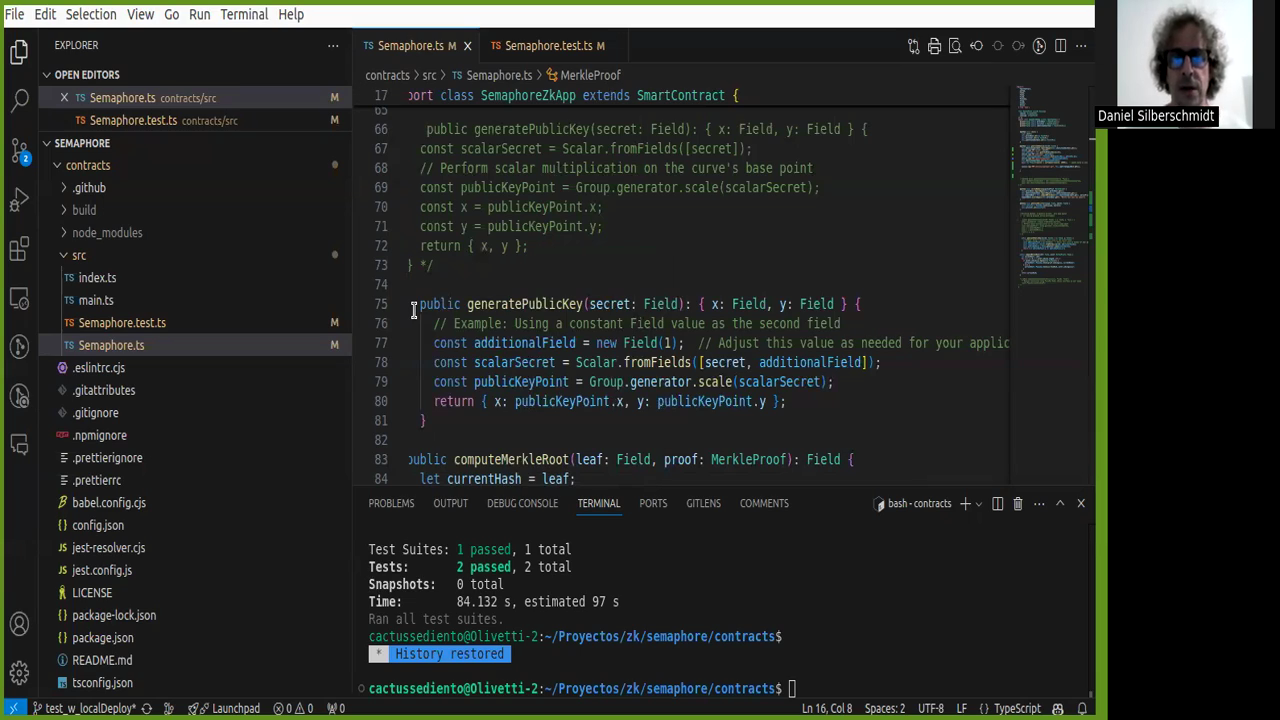Synchronize changes icon in status bar
This screenshot has width=1280, height=720.
(146, 708)
